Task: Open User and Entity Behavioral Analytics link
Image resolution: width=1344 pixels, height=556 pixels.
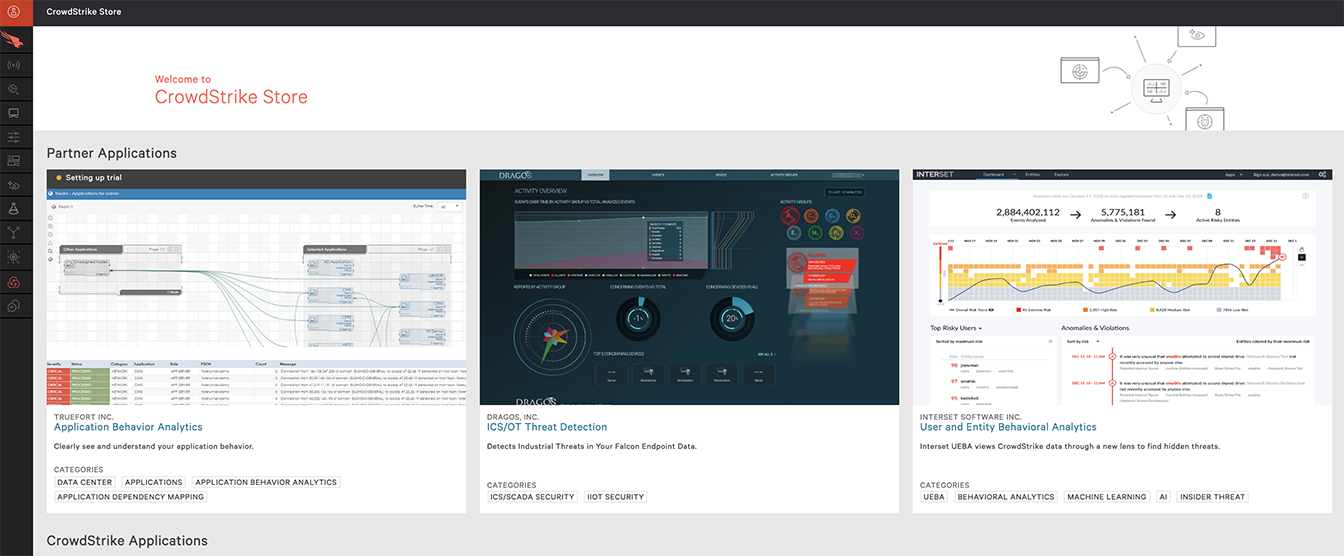Action: 1008,427
